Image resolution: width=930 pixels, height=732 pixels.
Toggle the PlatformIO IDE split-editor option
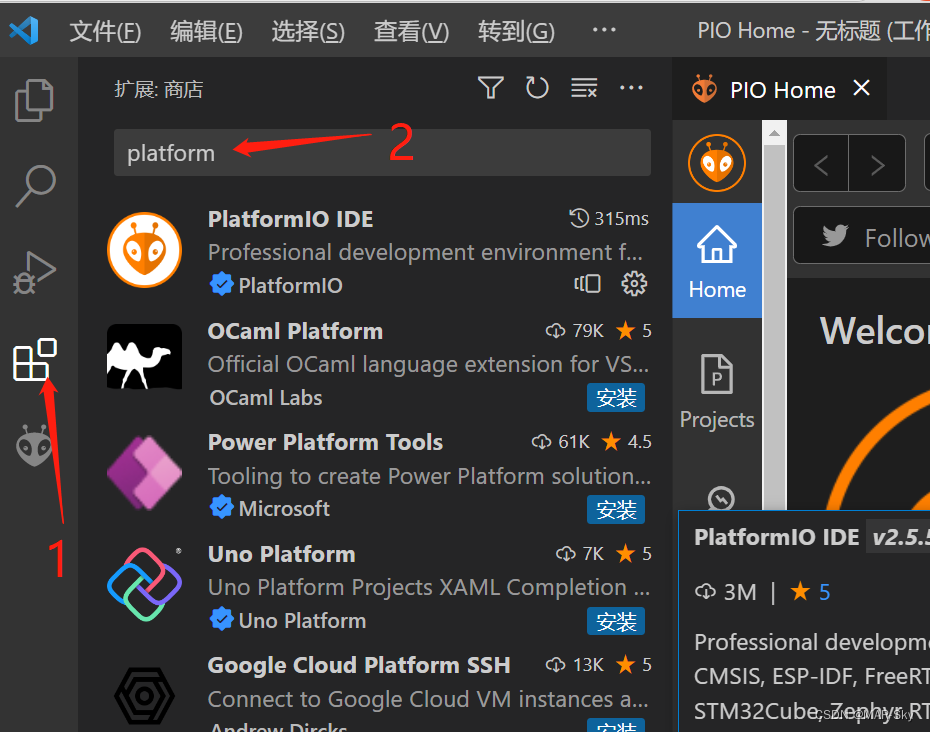(x=587, y=284)
